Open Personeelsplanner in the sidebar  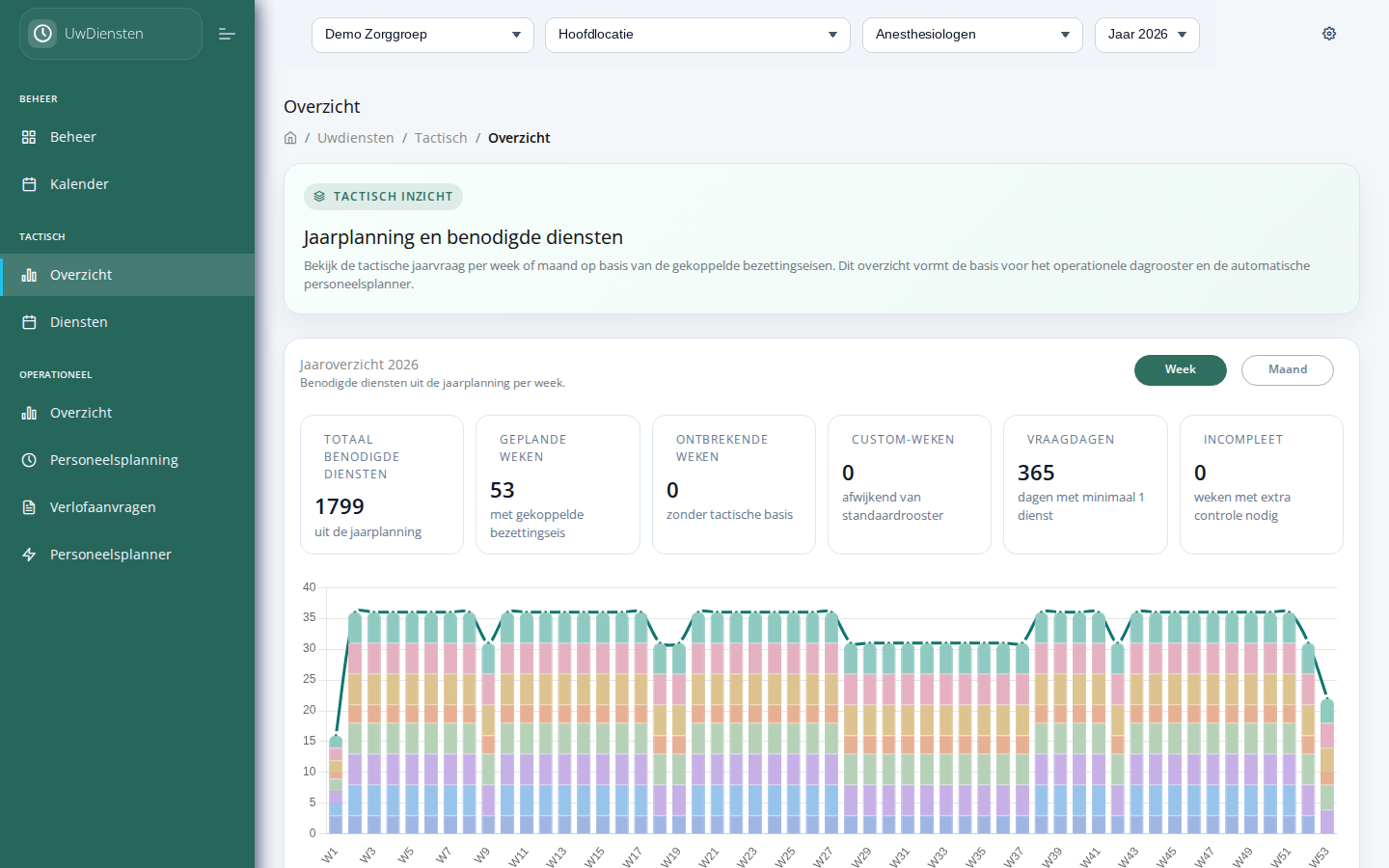[127, 555]
